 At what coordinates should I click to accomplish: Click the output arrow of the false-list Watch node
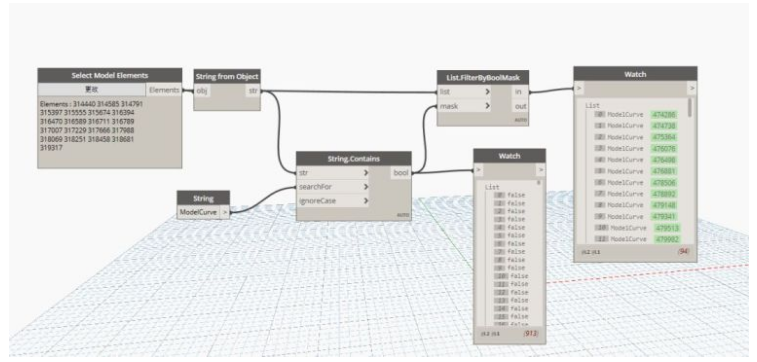541,170
